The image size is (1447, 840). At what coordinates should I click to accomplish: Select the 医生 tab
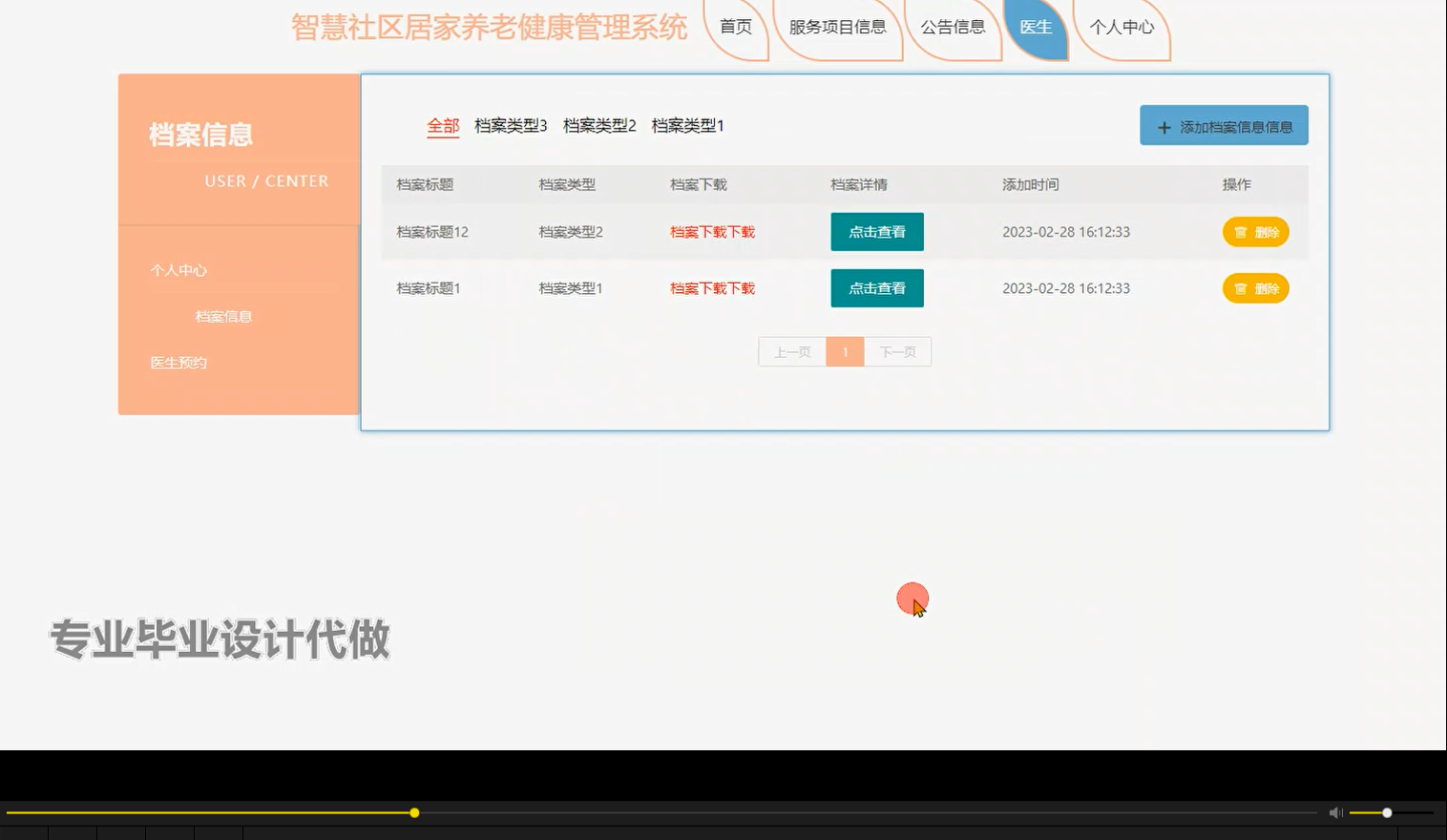coord(1036,27)
